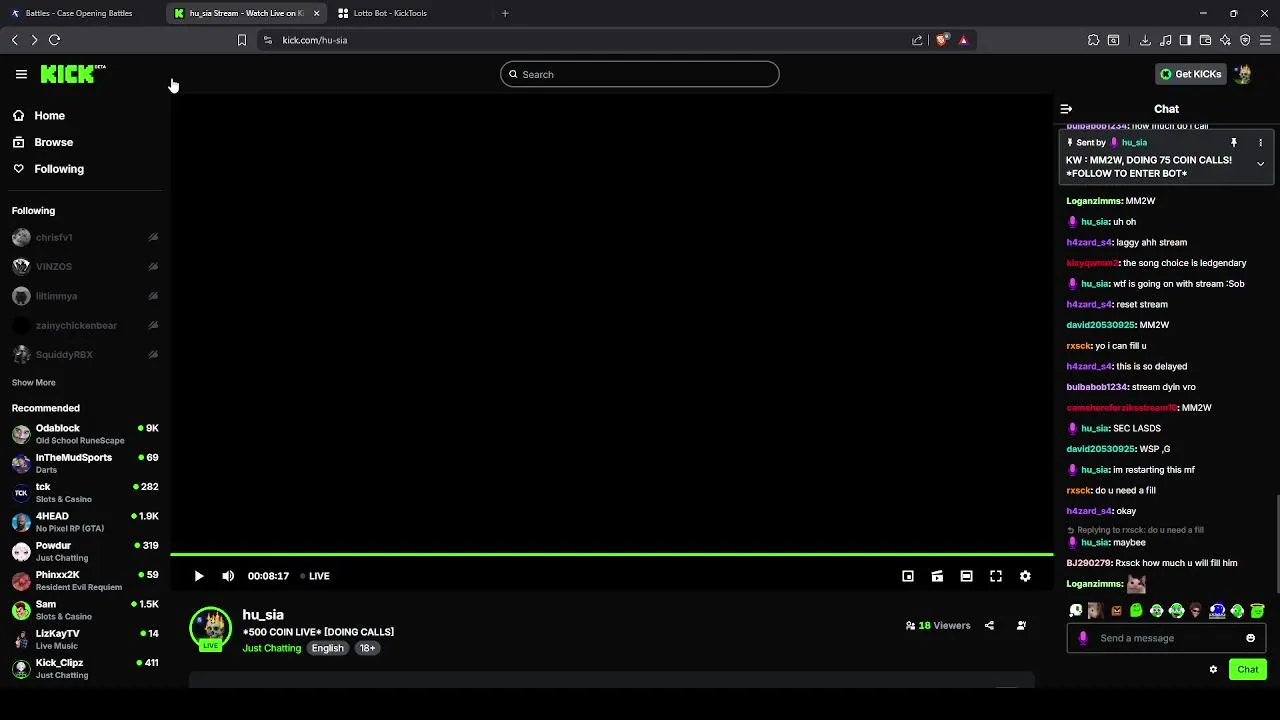Toggle theater mode in the player
This screenshot has width=1280, height=720.
tap(966, 576)
